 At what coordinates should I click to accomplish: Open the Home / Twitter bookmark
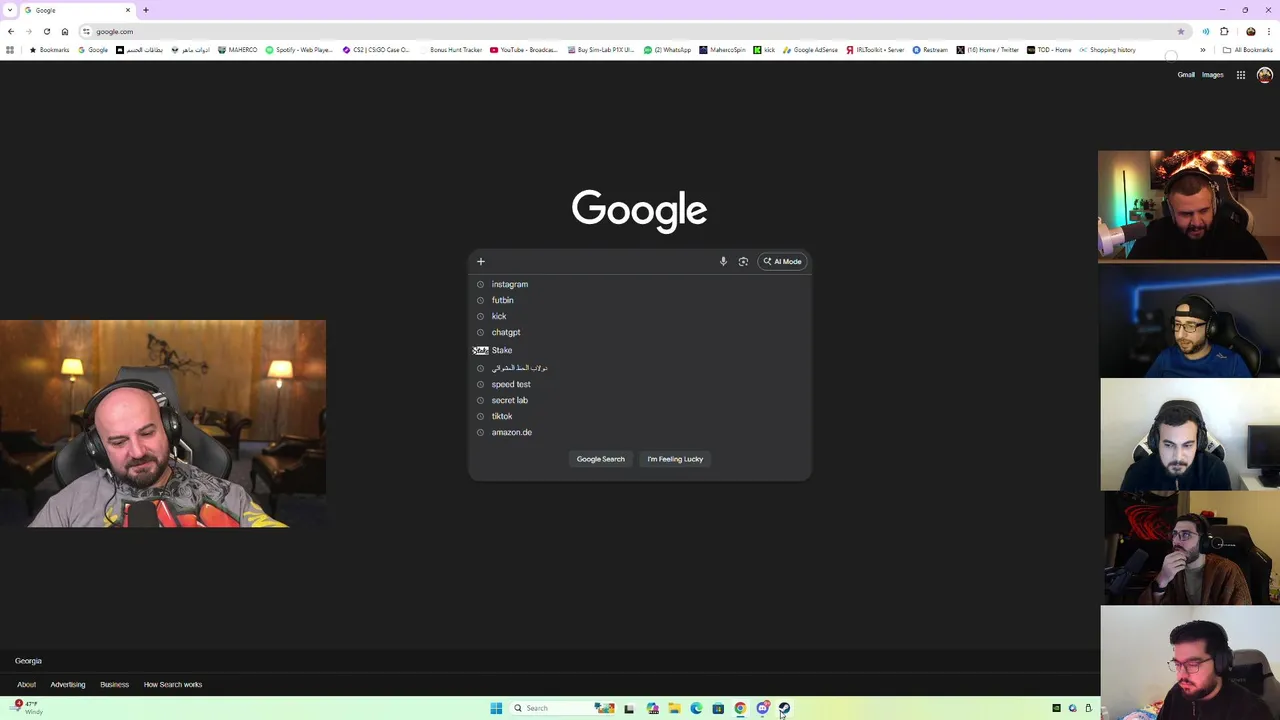coord(987,50)
